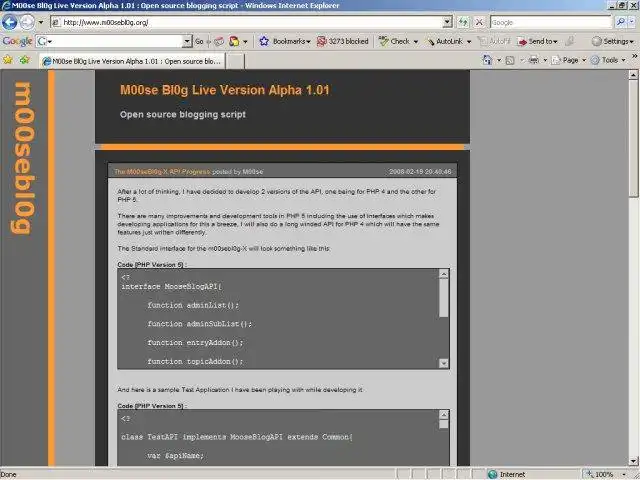Click the Print icon on command bar
Screen dimensions: 640x480
pyautogui.click(x=533, y=60)
